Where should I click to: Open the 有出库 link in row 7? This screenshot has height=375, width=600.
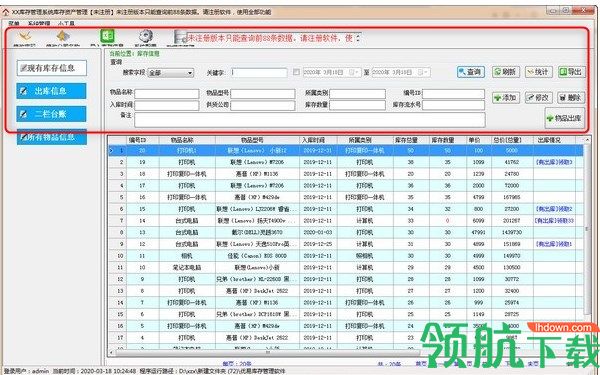[x=554, y=221]
